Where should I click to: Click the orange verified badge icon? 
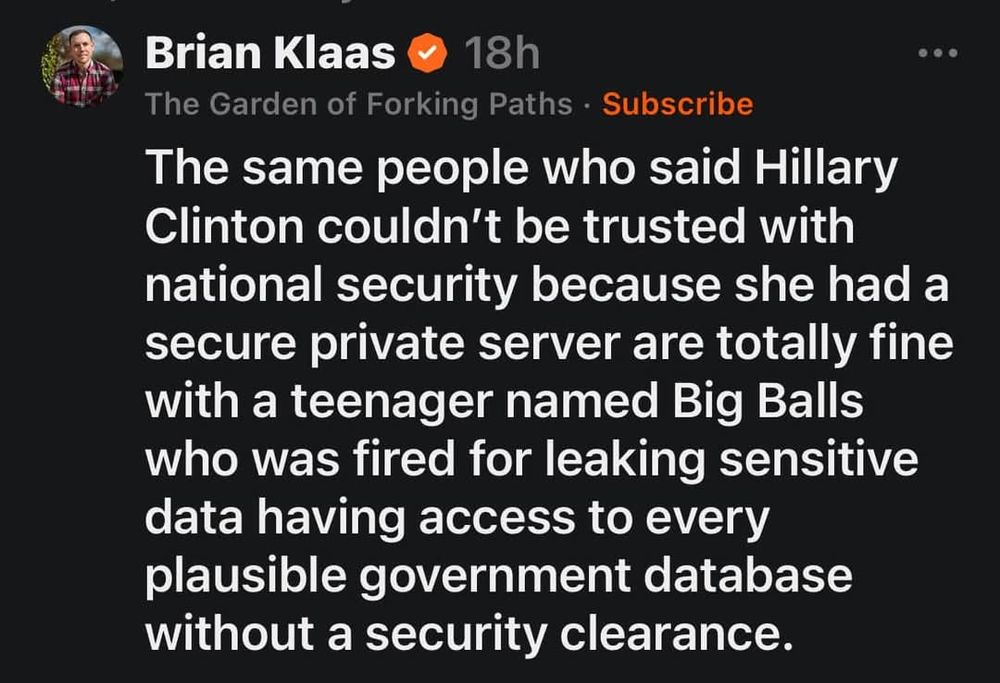(427, 54)
